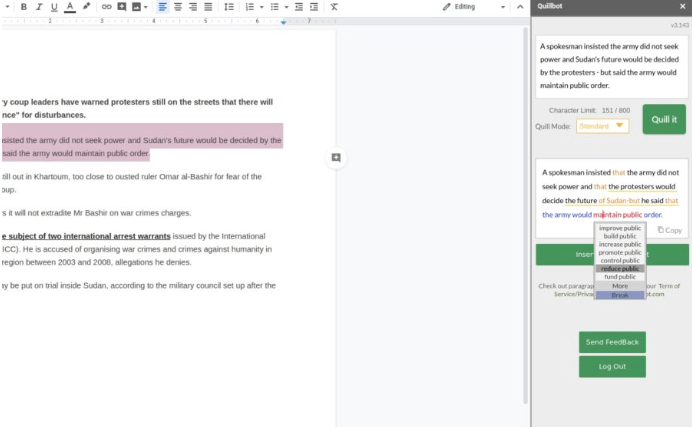Select left align
The width and height of the screenshot is (692, 427).
(x=162, y=7)
